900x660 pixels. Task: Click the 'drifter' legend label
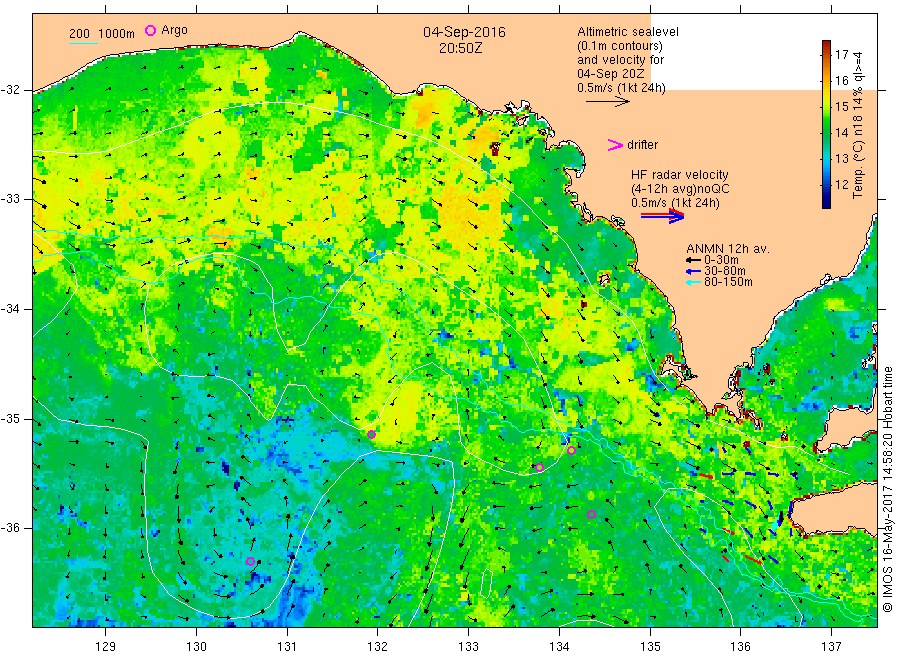tap(642, 145)
